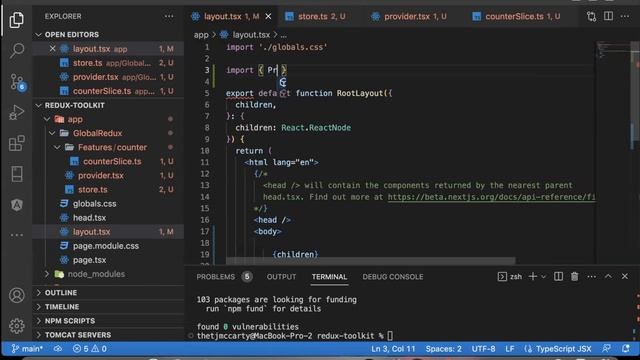
Task: Open globals.css in the file tree
Action: (x=94, y=204)
